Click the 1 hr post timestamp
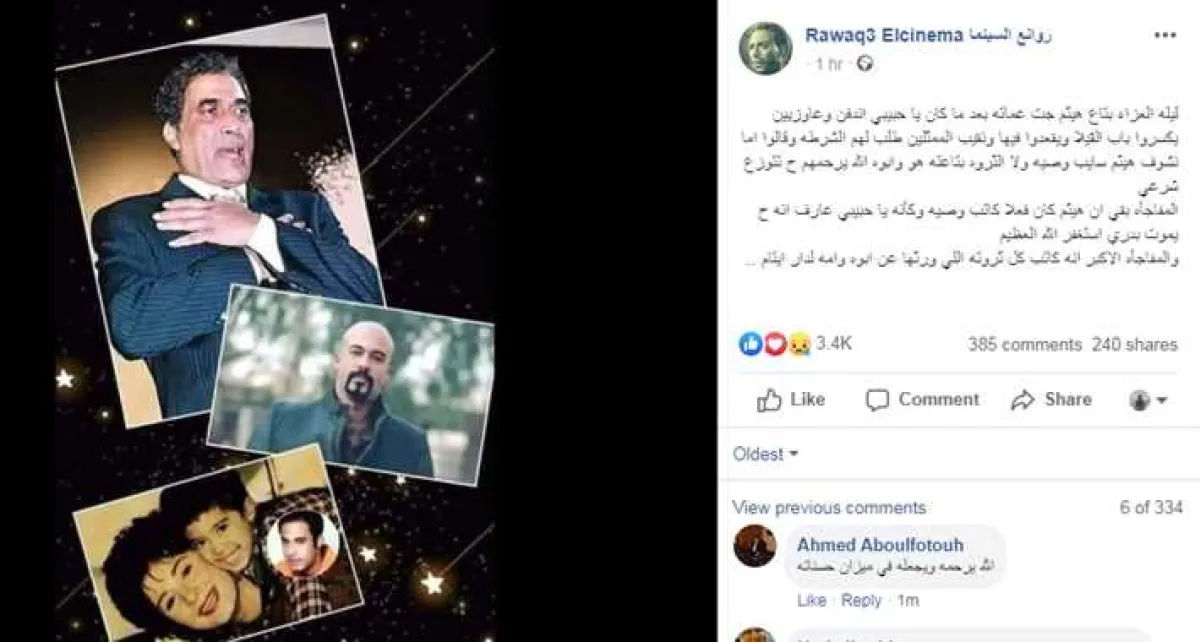The width and height of the screenshot is (1200, 642). point(828,64)
